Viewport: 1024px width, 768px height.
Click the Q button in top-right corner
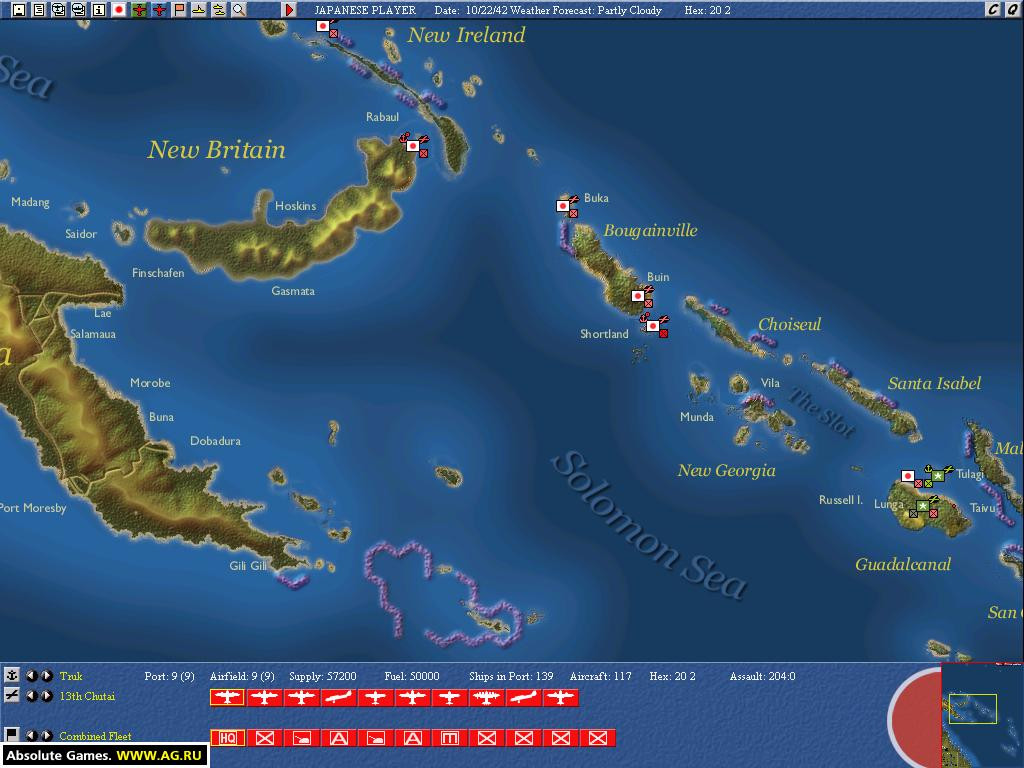(x=1012, y=9)
